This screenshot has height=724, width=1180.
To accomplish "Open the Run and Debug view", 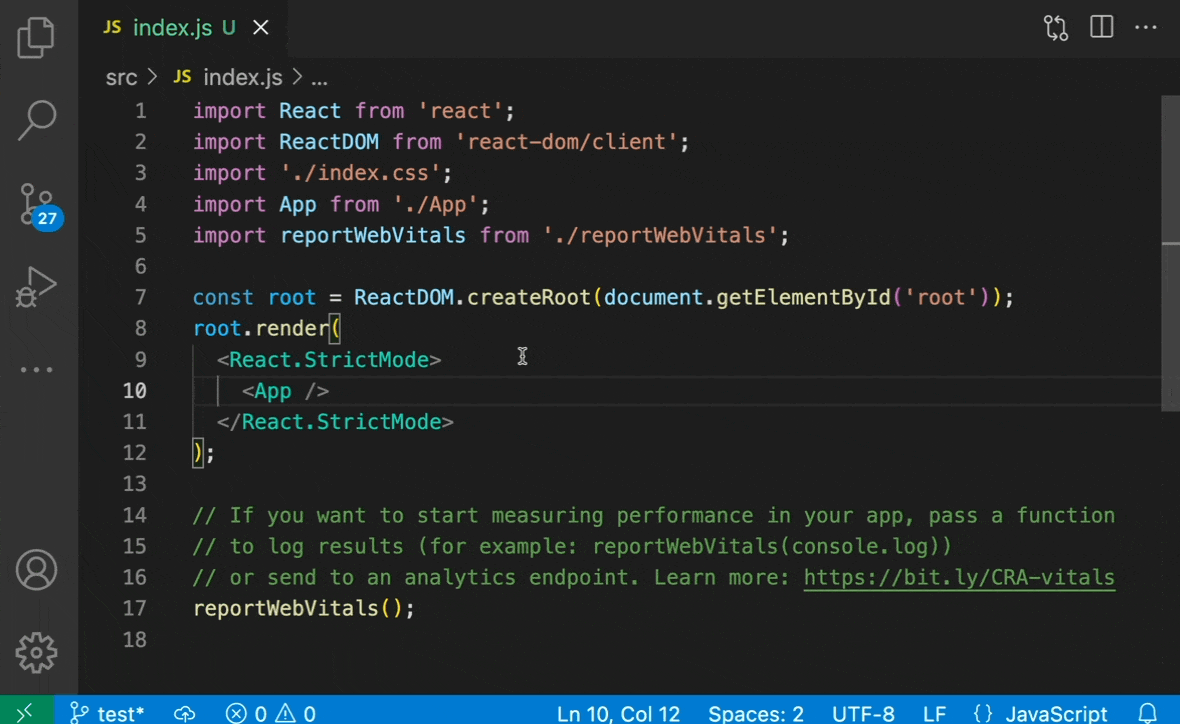I will click(37, 287).
